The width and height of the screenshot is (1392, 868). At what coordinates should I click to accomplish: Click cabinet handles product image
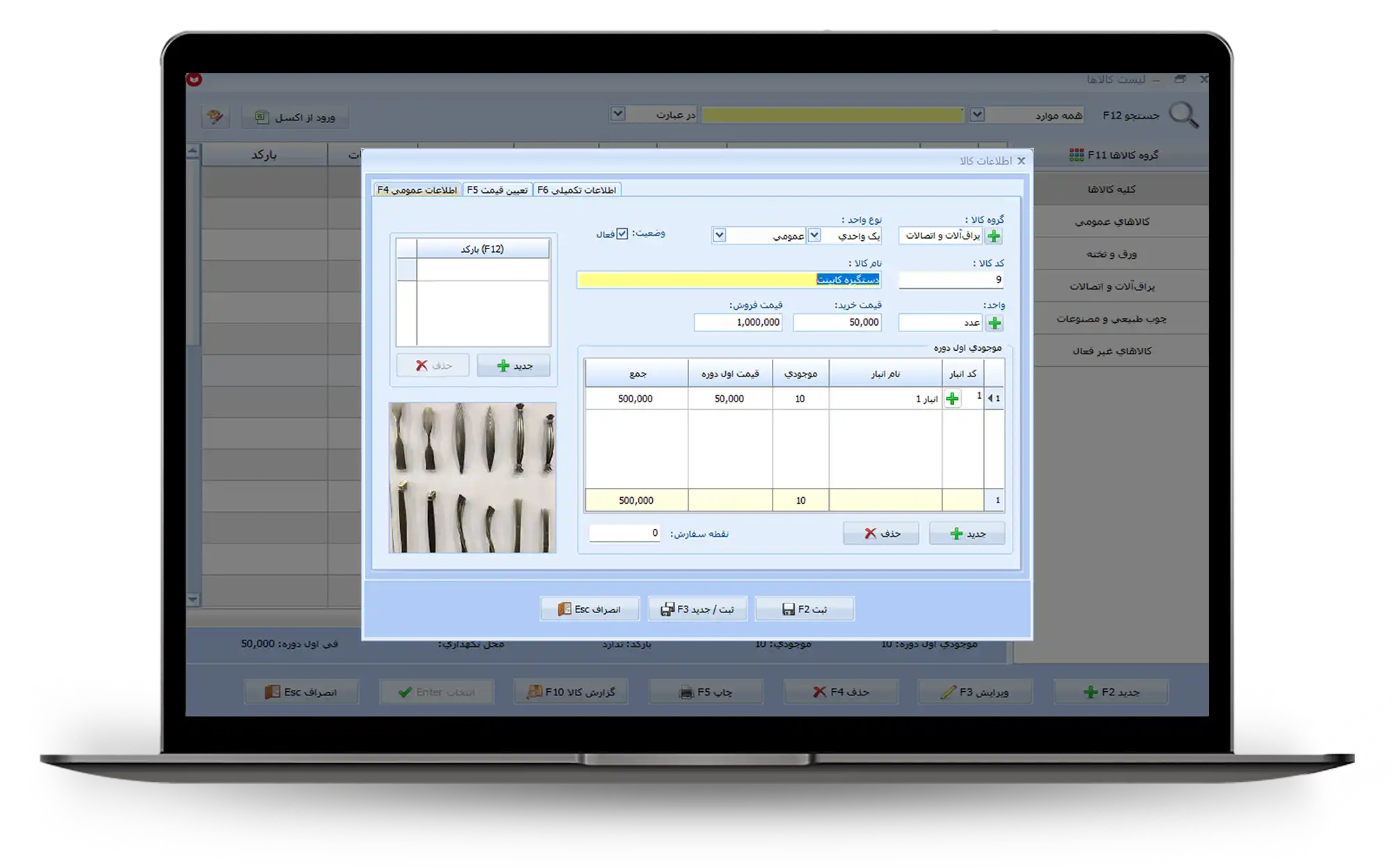point(473,478)
